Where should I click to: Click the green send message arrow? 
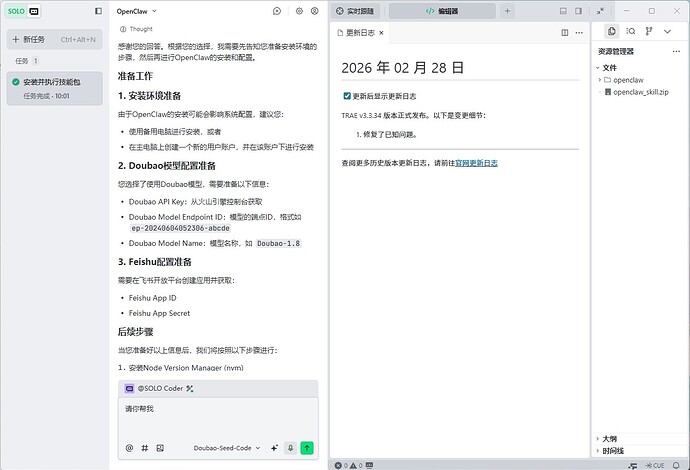pos(307,448)
